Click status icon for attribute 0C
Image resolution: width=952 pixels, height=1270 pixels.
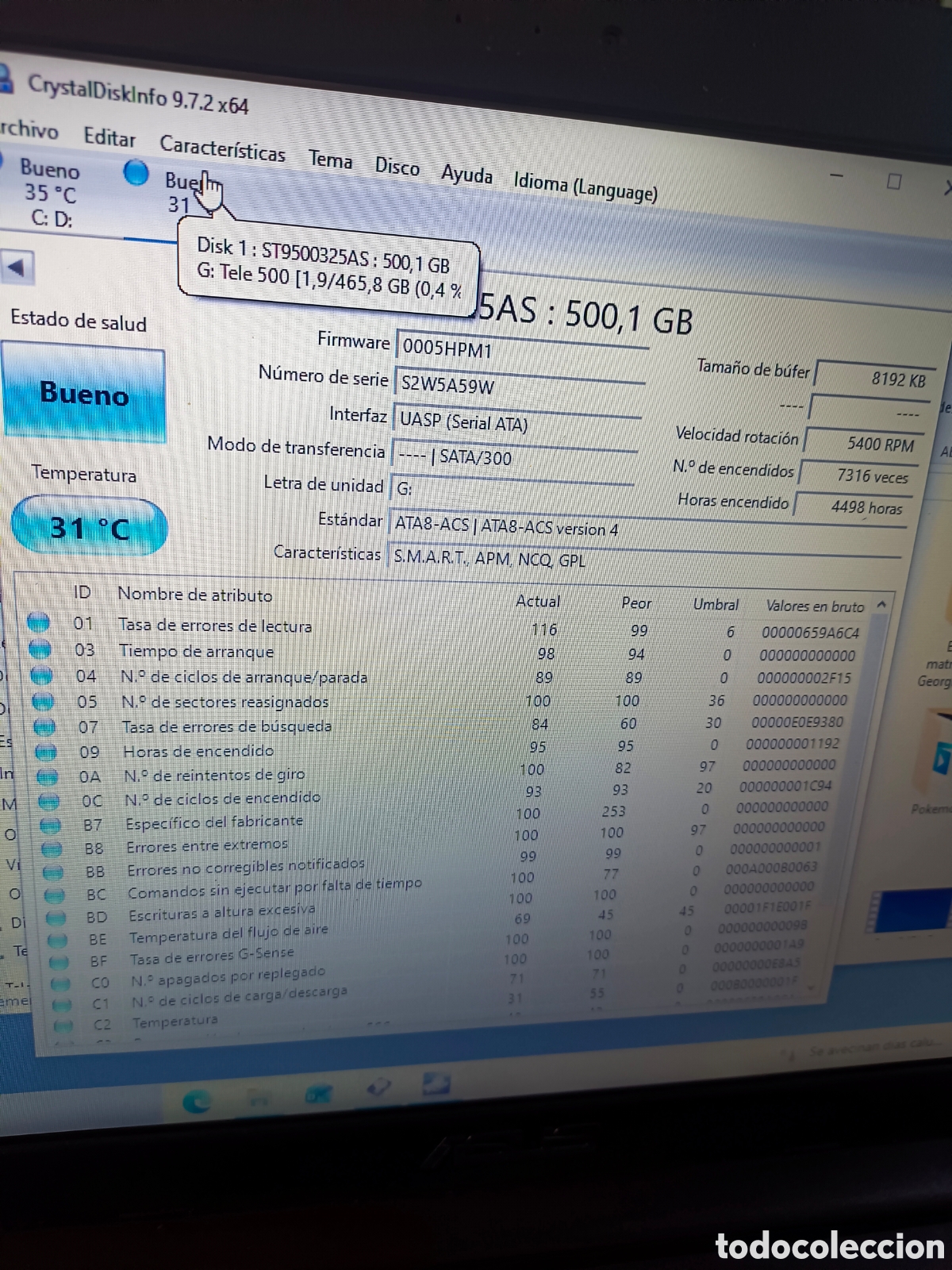pos(49,801)
